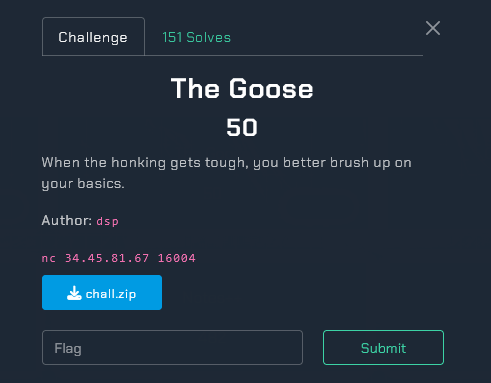
Task: Click the chall.zip filename text
Action: pyautogui.click(x=111, y=294)
